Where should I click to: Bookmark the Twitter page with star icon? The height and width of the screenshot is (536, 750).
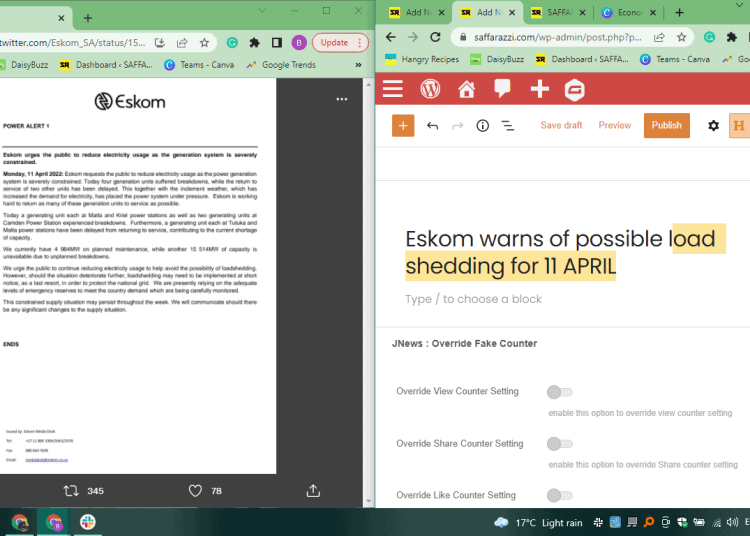(204, 43)
